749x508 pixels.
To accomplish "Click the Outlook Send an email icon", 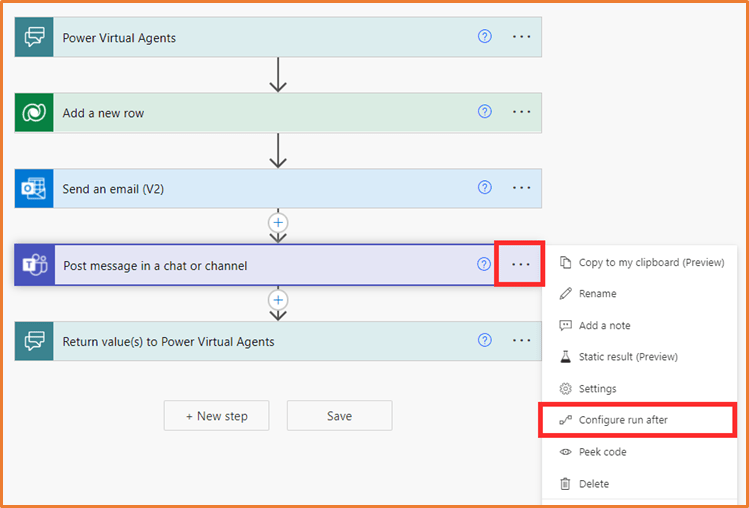I will [x=35, y=188].
